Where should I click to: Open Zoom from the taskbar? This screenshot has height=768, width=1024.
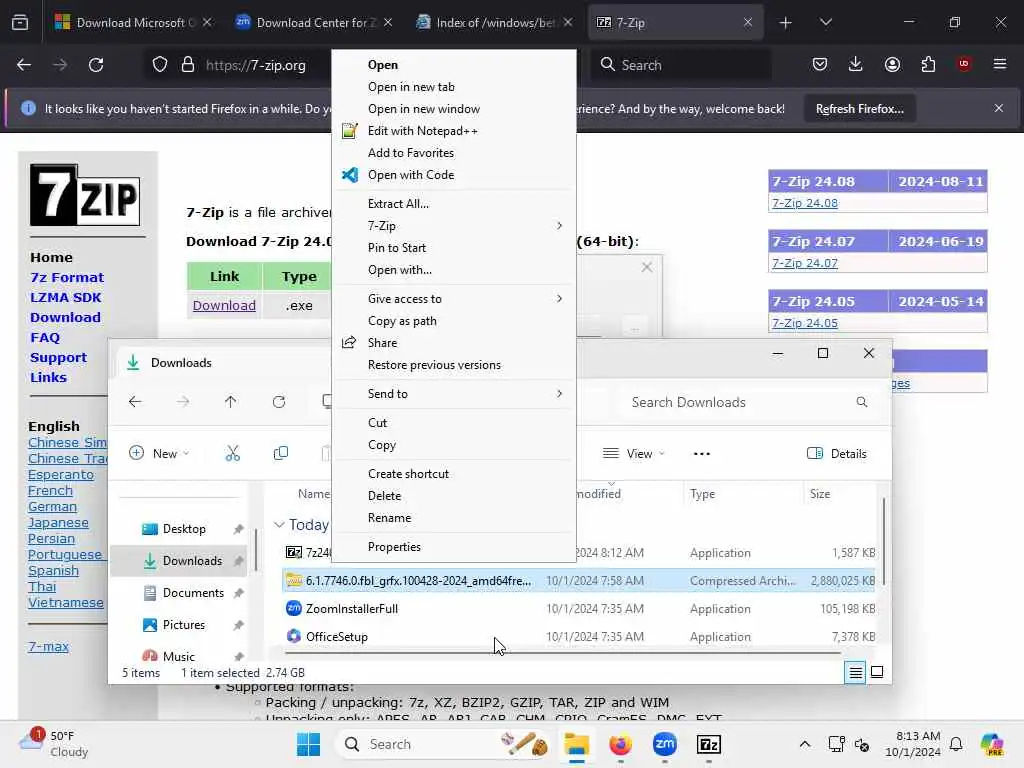click(665, 744)
